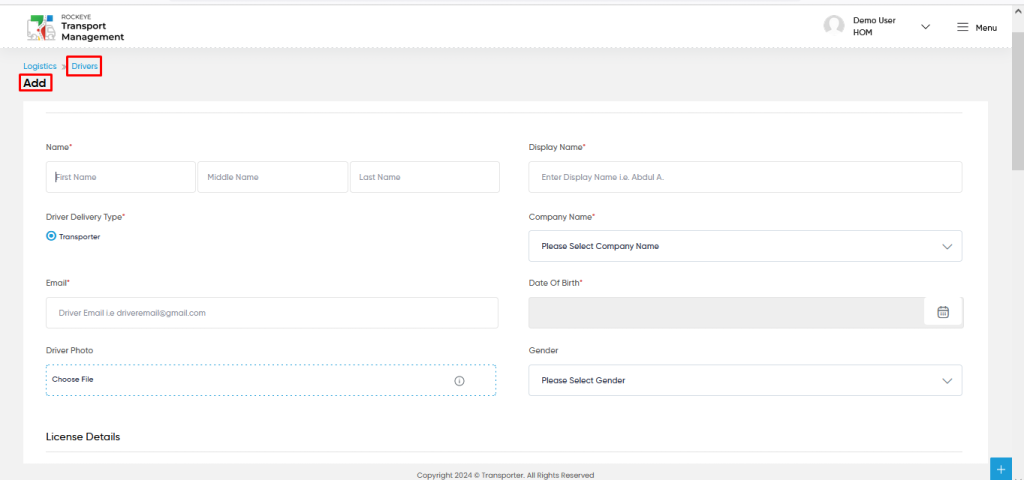Click the Display Name input field
This screenshot has width=1024, height=480.
tap(745, 177)
